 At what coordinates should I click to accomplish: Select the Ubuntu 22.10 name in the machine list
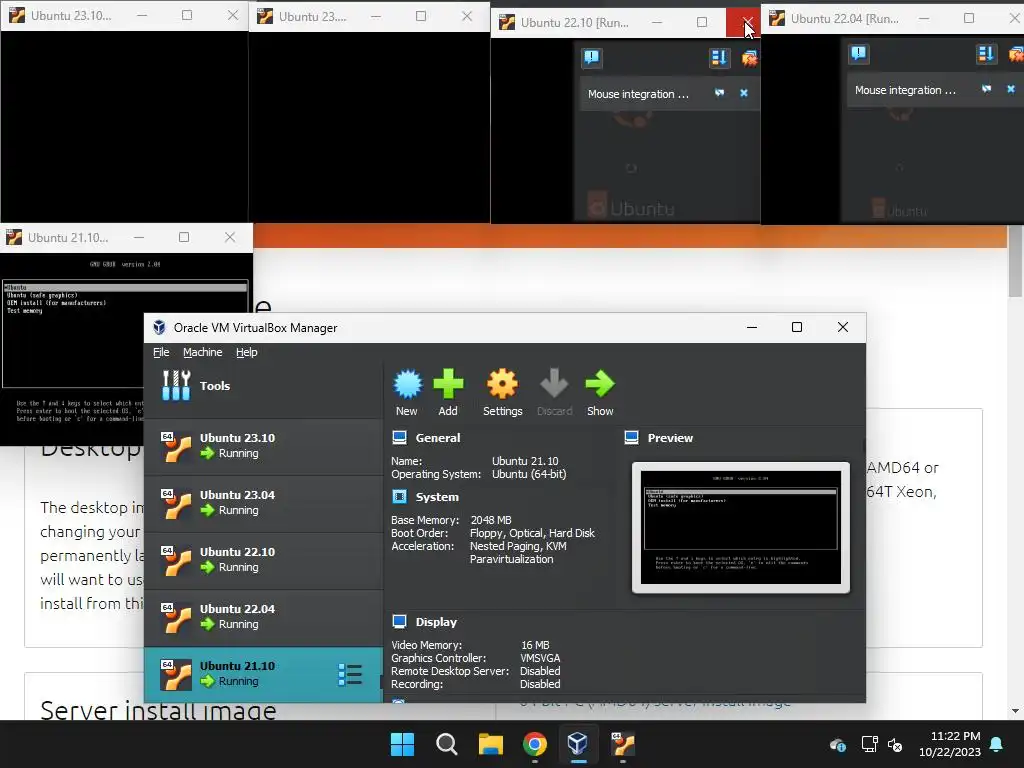point(237,552)
